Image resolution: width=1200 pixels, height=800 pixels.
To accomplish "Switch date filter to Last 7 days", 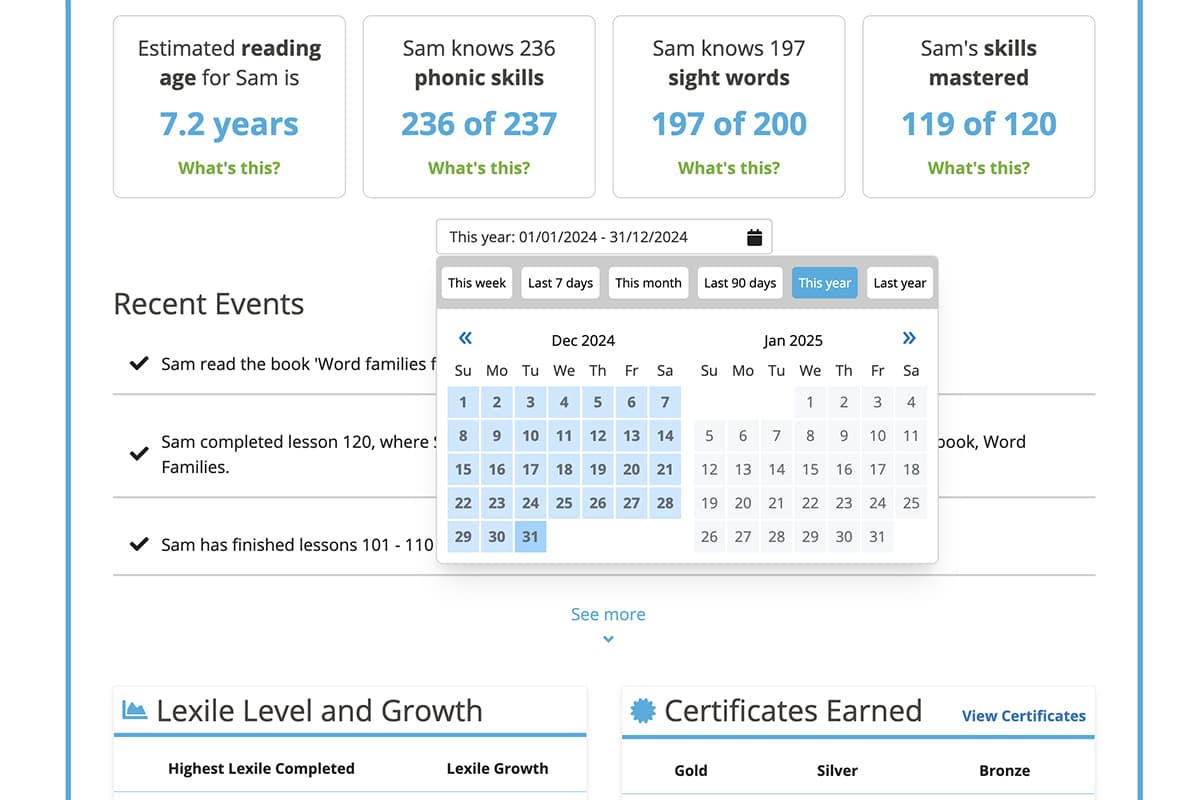I will pyautogui.click(x=560, y=282).
